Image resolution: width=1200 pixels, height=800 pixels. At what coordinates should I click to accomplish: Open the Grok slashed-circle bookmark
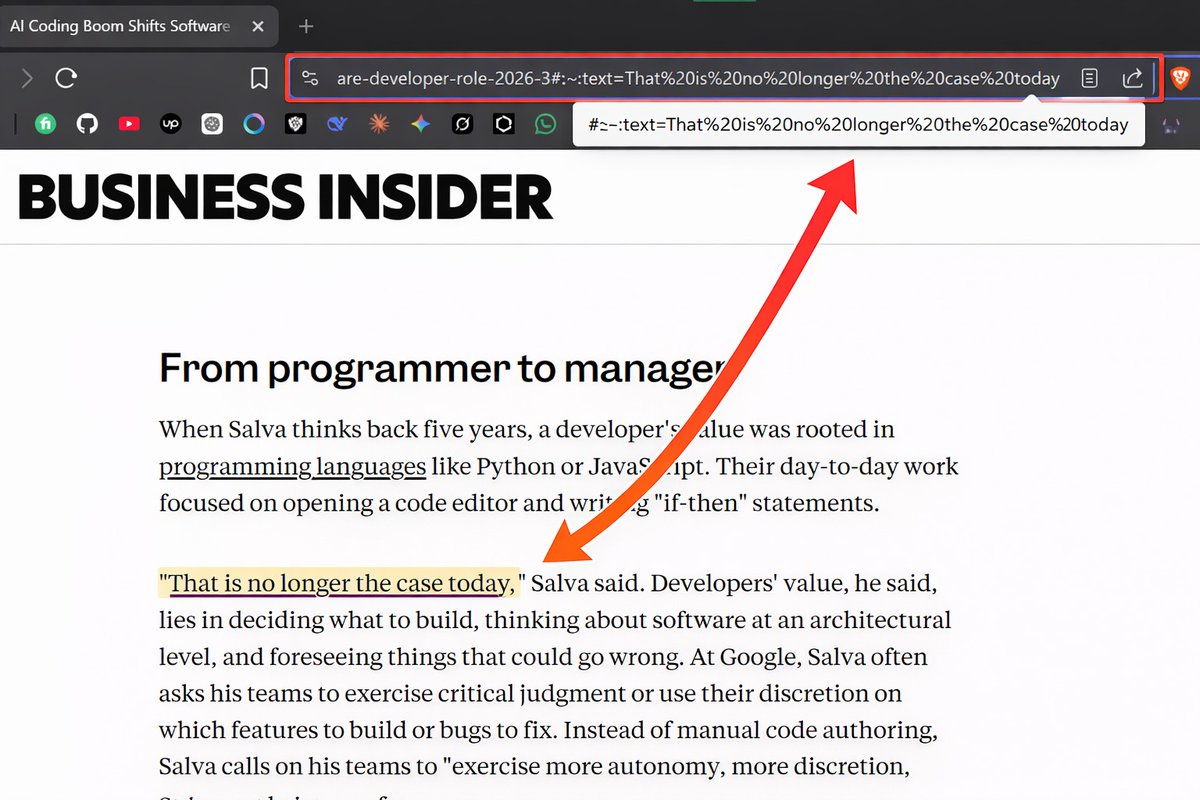point(462,124)
